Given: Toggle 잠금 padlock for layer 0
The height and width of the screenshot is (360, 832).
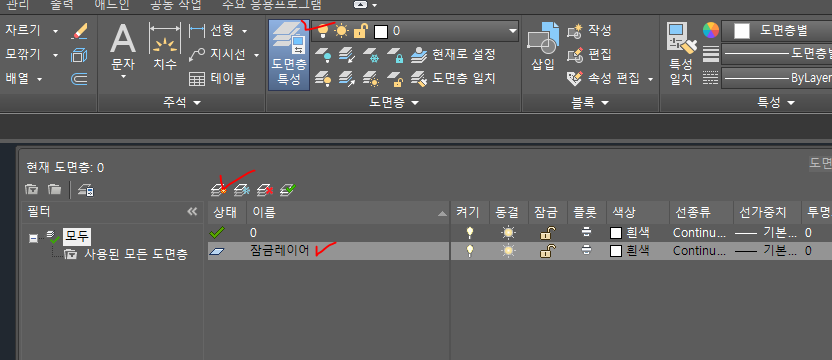Looking at the screenshot, I should [548, 233].
